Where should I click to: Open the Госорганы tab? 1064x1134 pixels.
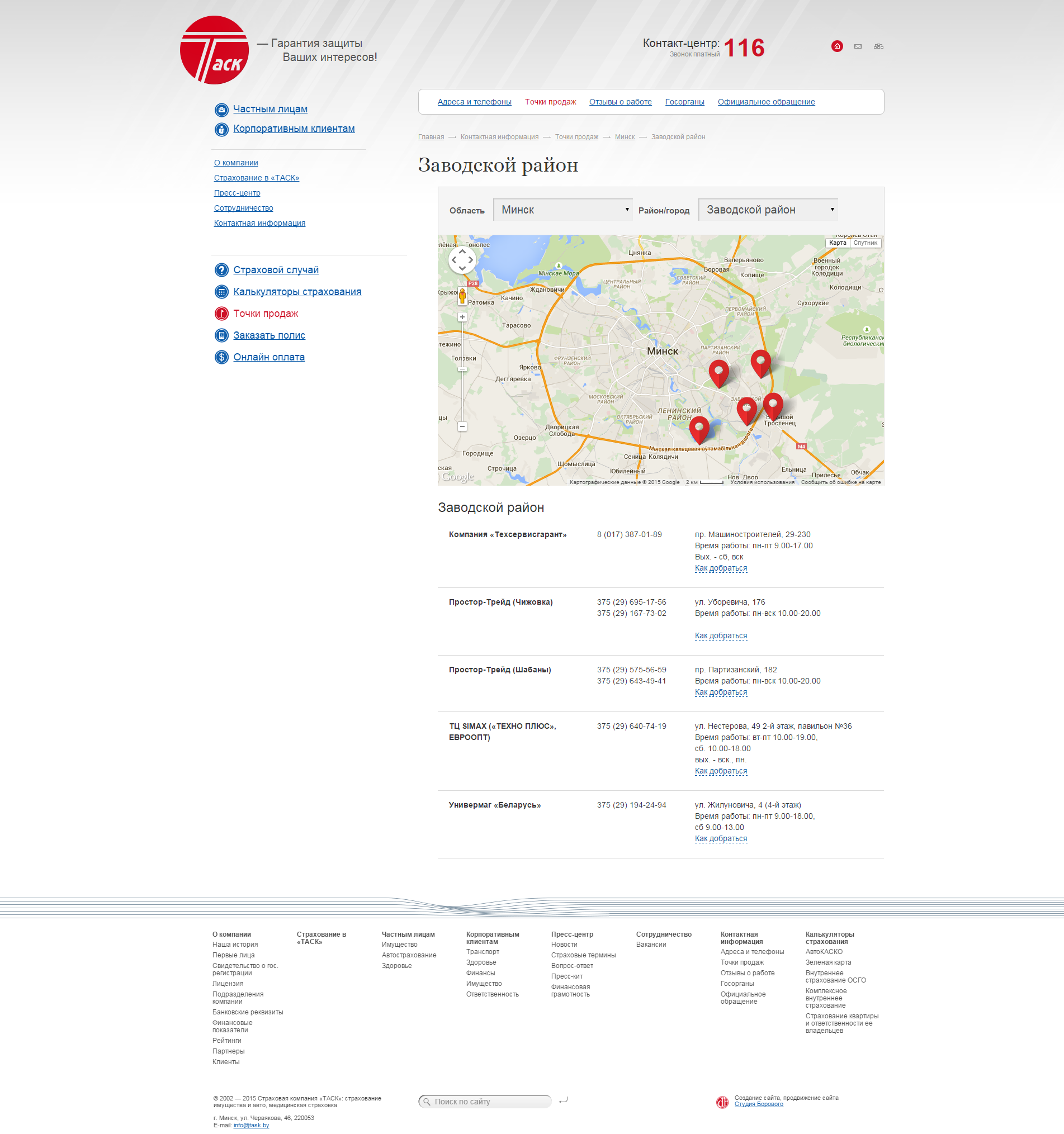[x=684, y=102]
